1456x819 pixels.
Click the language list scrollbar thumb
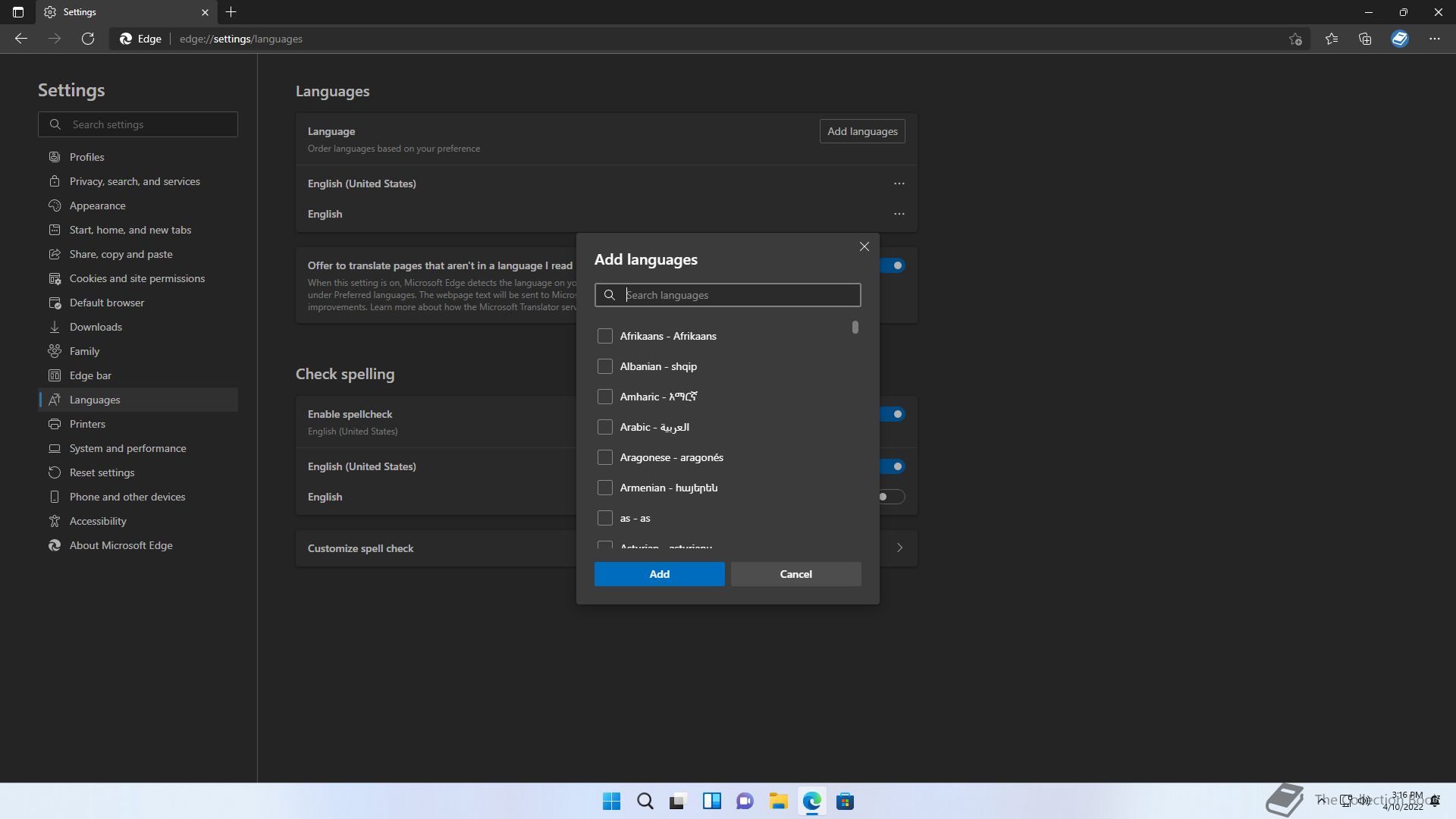[855, 327]
